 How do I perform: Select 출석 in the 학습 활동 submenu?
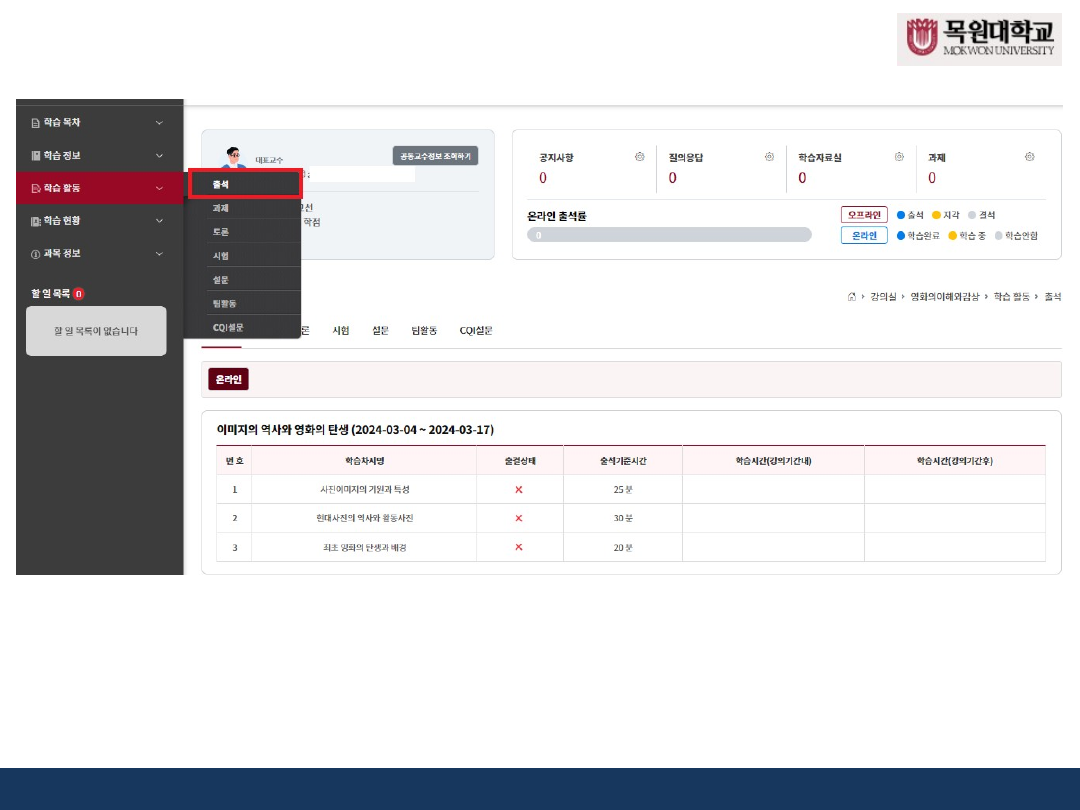click(244, 185)
